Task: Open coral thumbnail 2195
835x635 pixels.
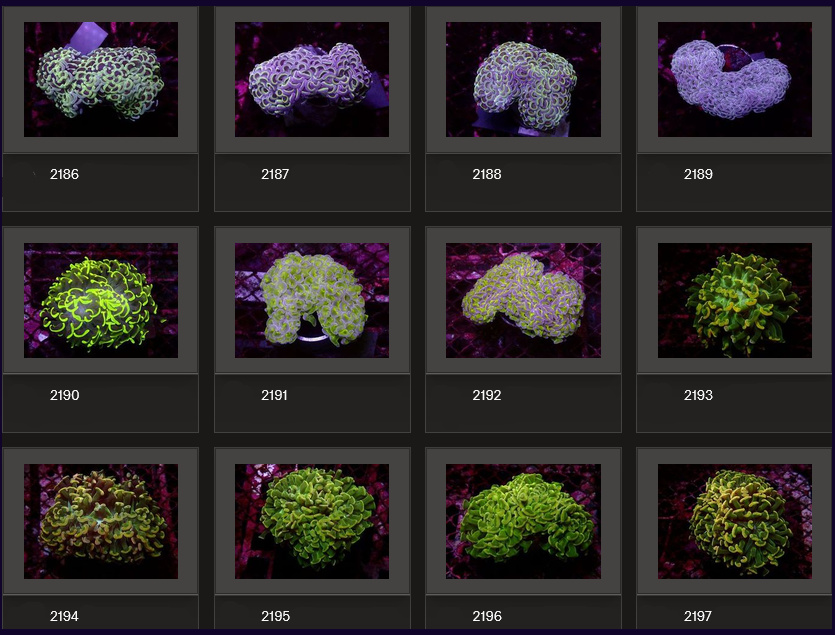Action: pyautogui.click(x=312, y=522)
